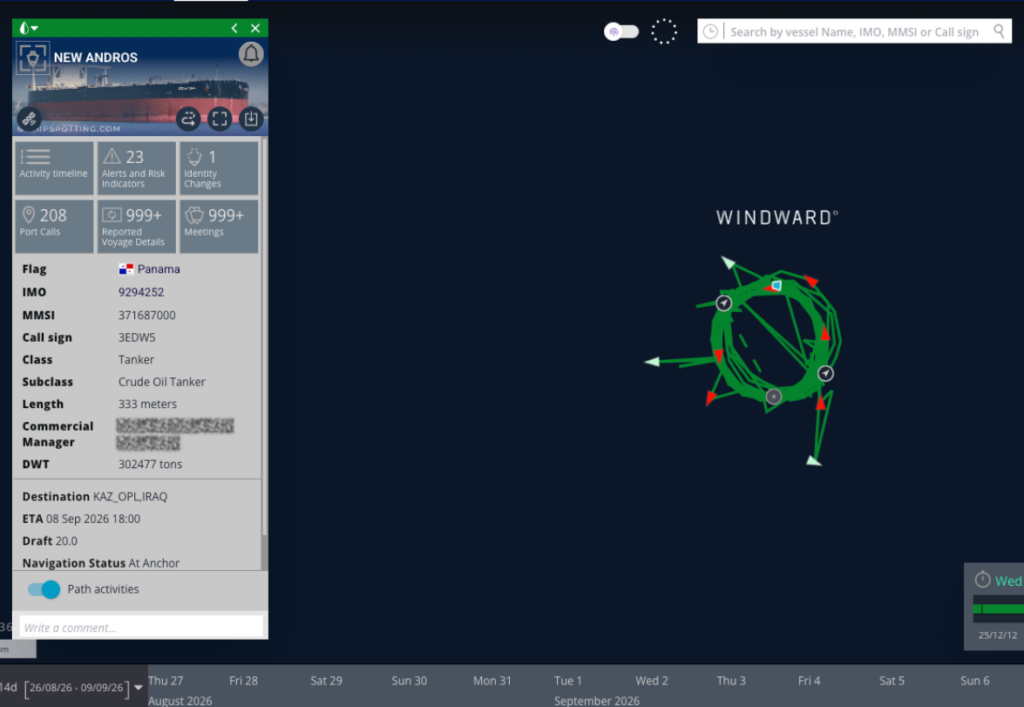Click the MMSI value 371687000
Image resolution: width=1024 pixels, height=707 pixels.
(147, 315)
